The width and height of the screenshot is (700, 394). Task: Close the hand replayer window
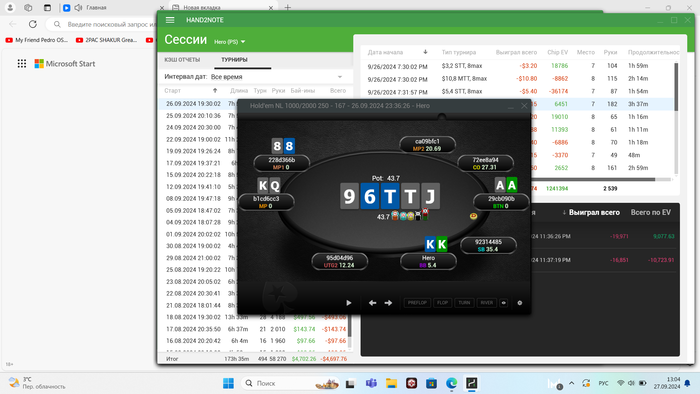[524, 106]
